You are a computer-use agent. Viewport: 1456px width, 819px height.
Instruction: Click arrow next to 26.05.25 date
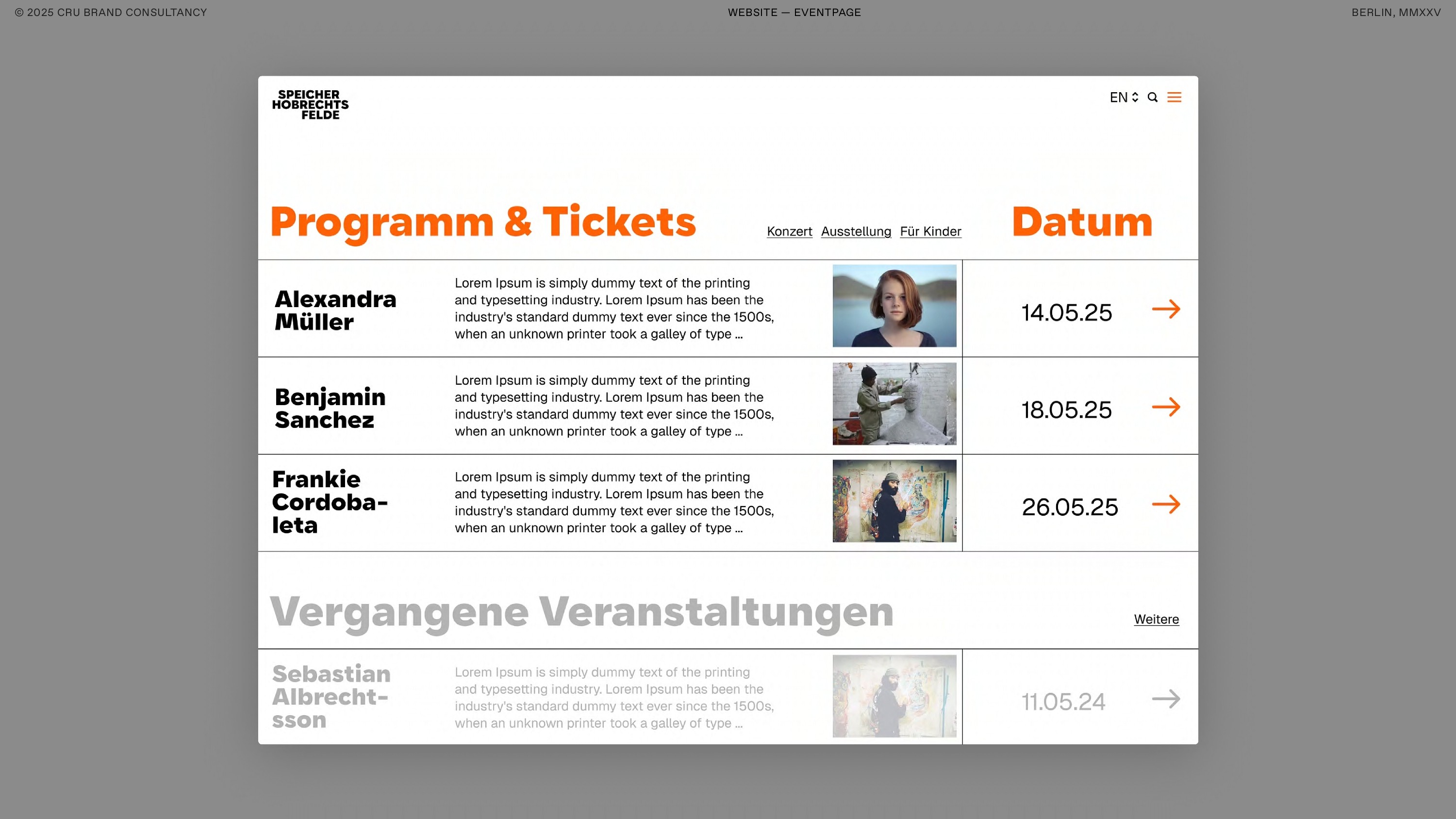pos(1165,504)
